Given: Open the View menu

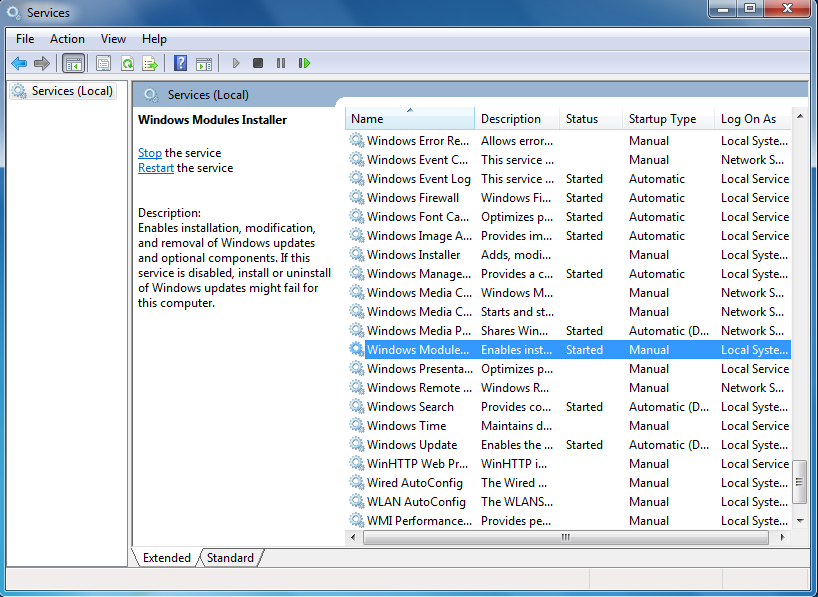Looking at the screenshot, I should point(113,39).
